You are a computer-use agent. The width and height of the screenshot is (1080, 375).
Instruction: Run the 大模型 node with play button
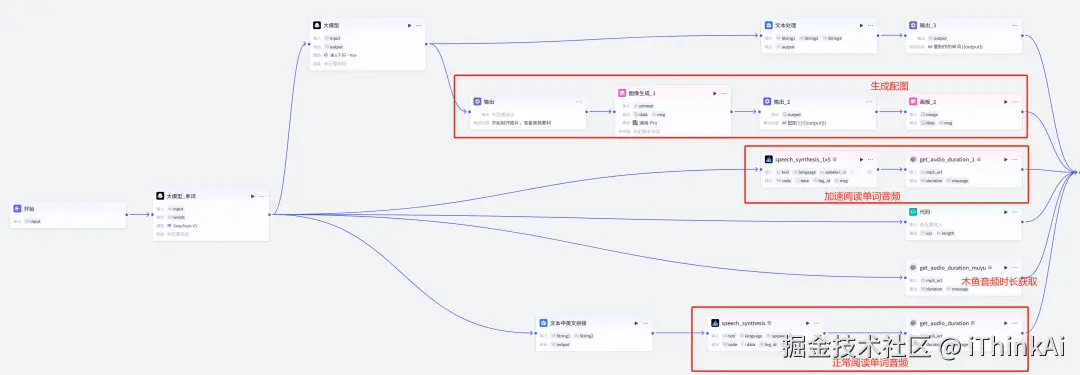click(409, 26)
